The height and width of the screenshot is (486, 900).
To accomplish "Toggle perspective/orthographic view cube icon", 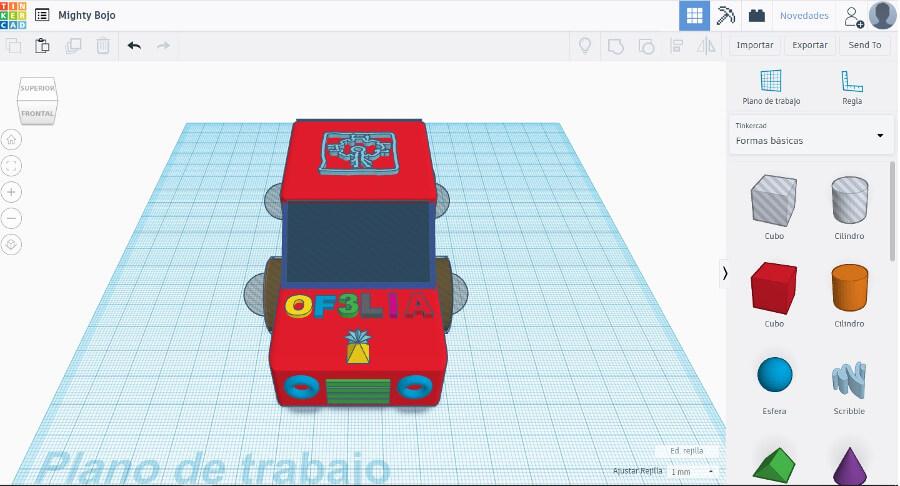I will point(11,244).
